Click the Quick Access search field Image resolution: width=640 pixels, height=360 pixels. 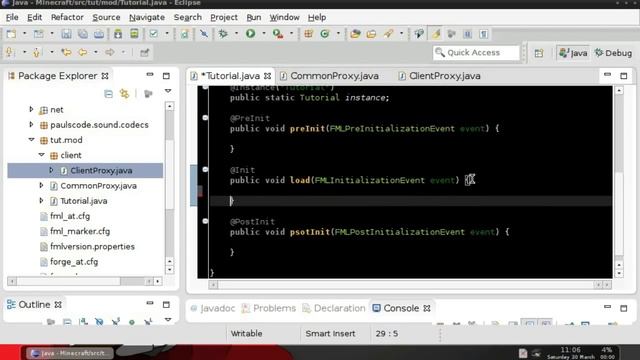click(476, 53)
